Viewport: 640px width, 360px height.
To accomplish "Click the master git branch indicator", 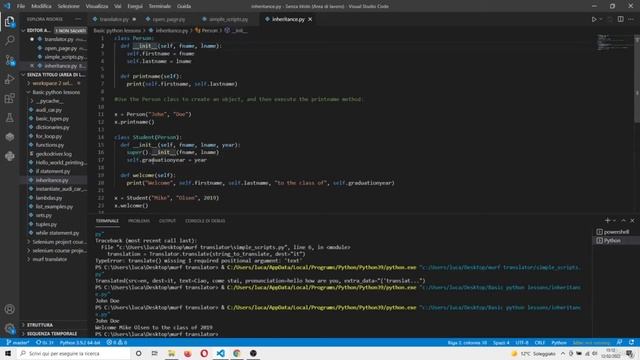I will (18, 342).
